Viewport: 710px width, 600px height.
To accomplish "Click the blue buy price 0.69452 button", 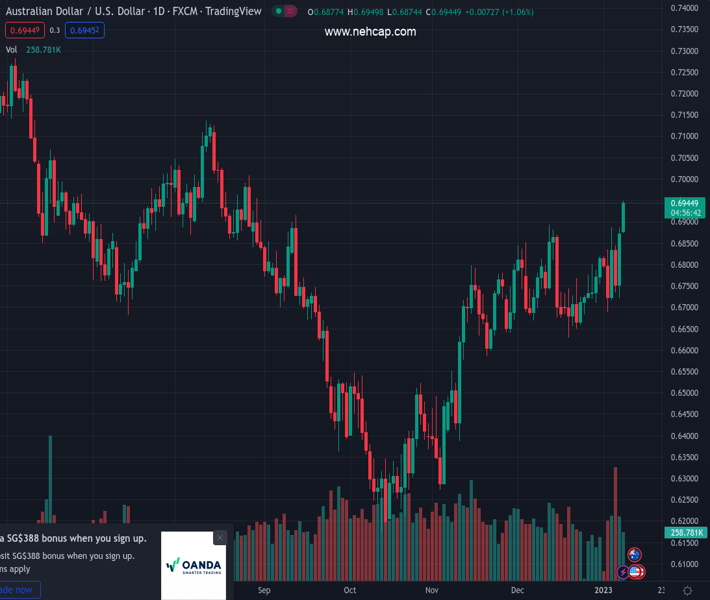I will tap(85, 30).
